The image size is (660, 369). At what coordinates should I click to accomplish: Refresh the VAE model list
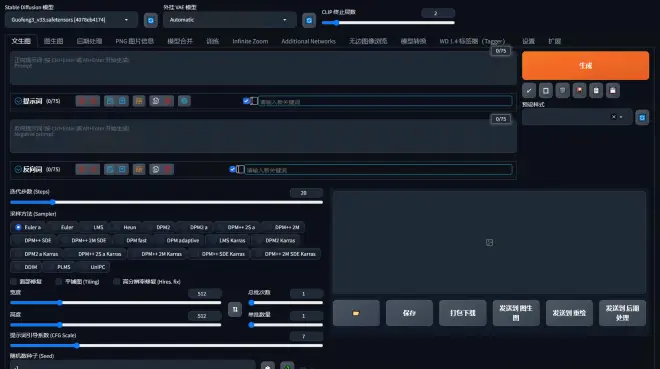pyautogui.click(x=309, y=20)
